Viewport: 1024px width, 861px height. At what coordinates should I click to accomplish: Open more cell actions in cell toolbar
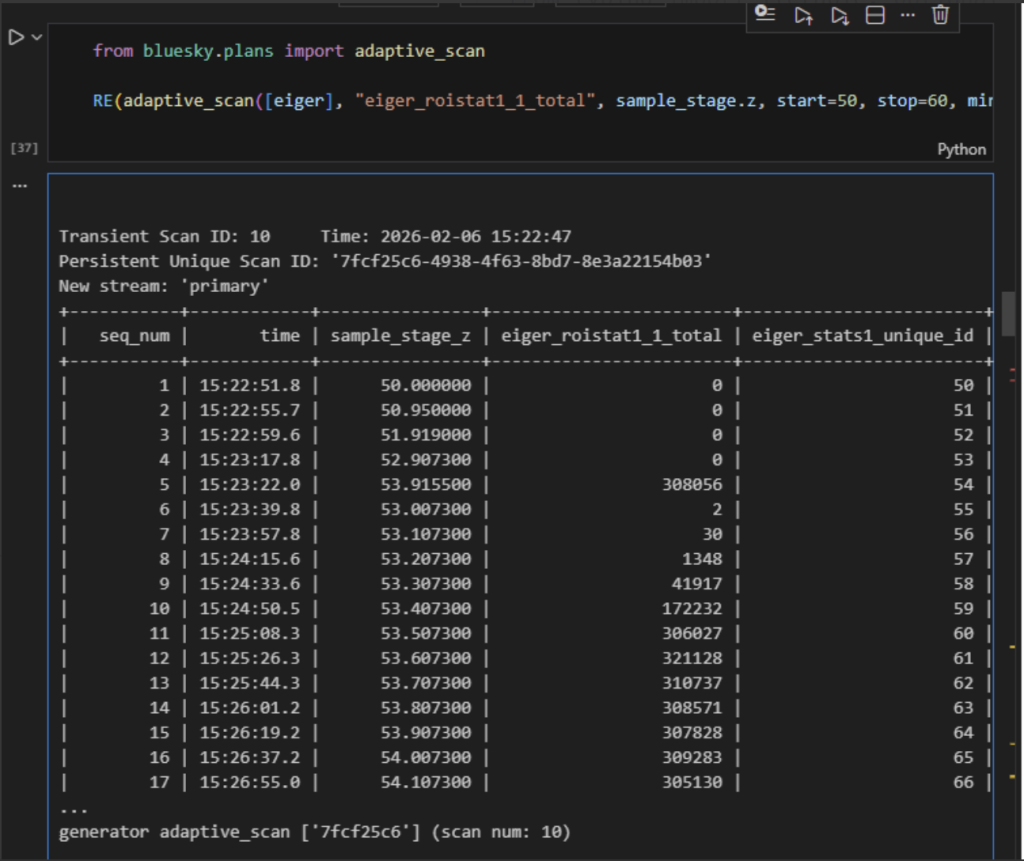(907, 15)
